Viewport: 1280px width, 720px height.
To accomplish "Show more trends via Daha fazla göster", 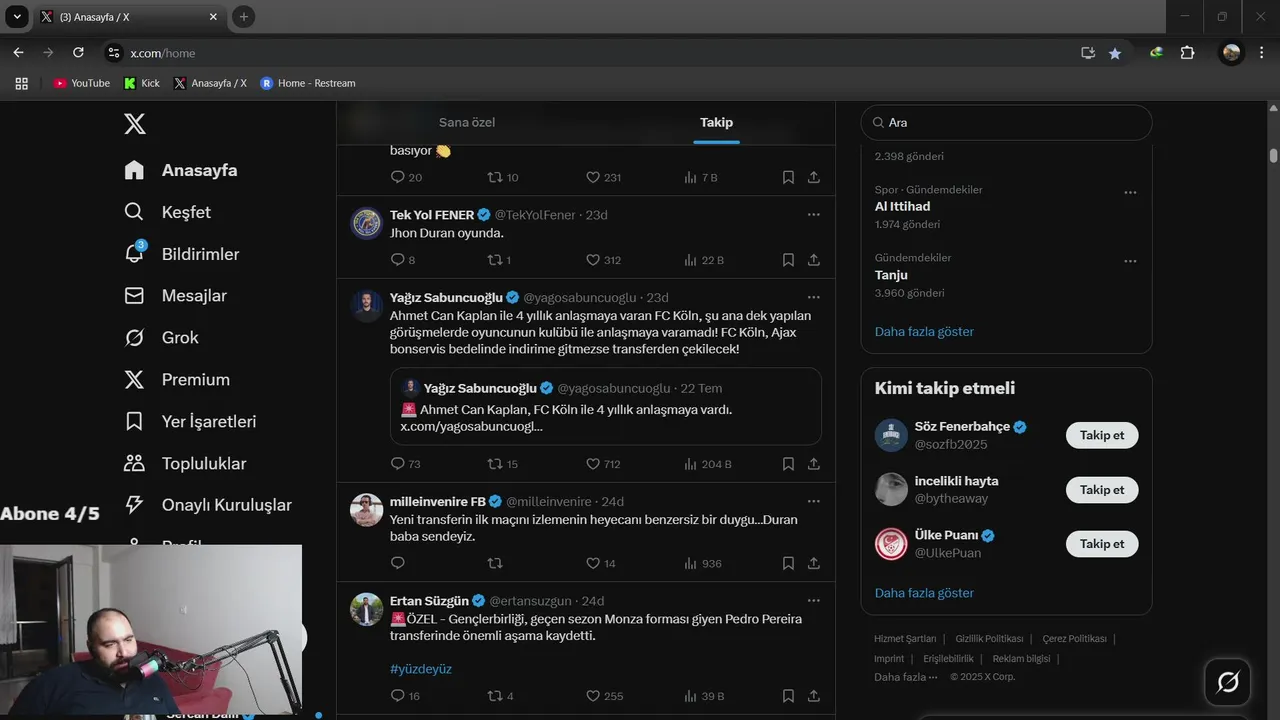I will [924, 331].
